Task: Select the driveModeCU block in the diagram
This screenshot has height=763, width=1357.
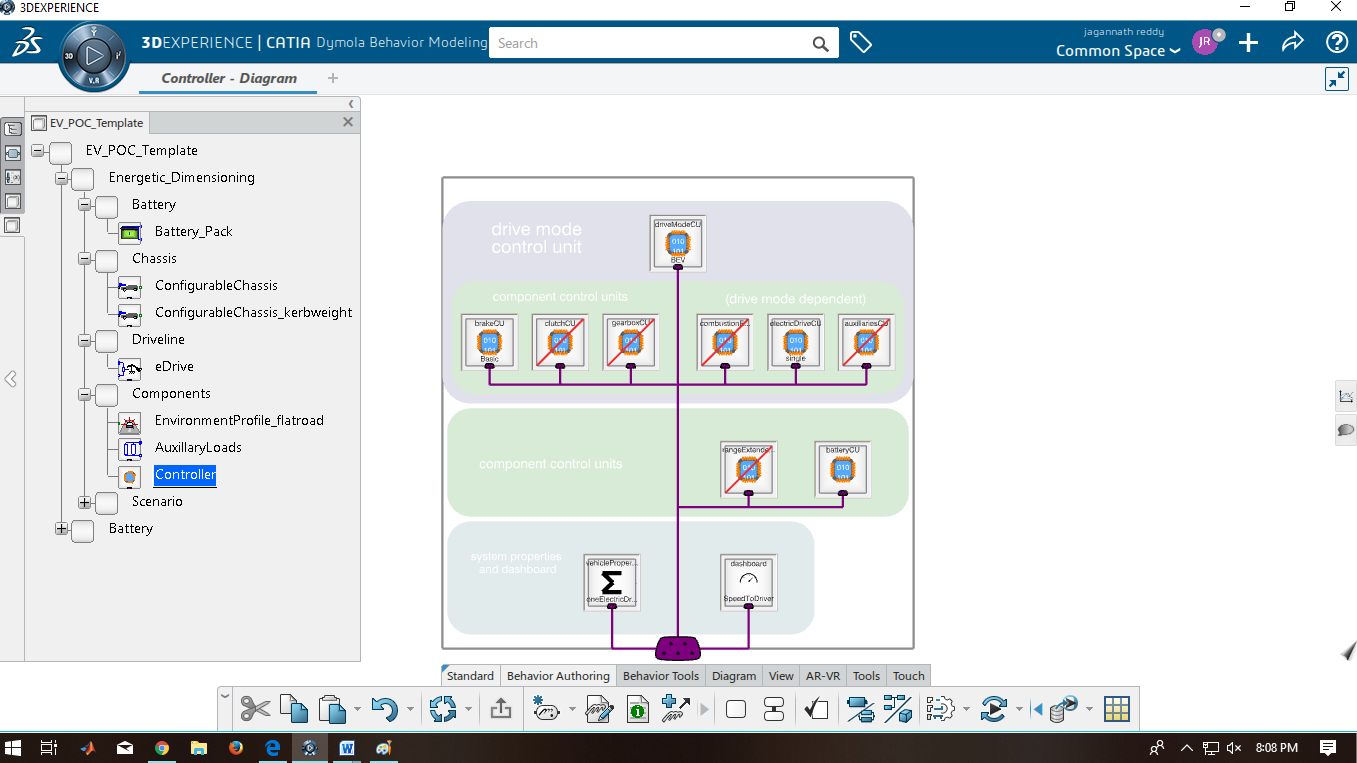Action: click(678, 243)
